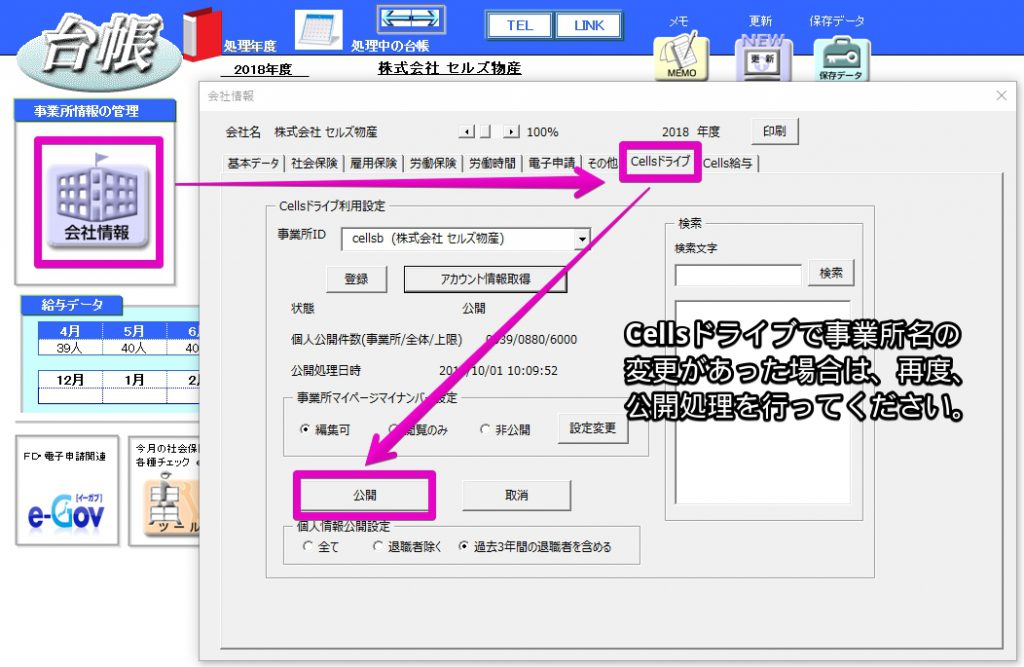The height and width of the screenshot is (667, 1024).
Task: Click the 給与データ section header
Action: click(x=72, y=305)
